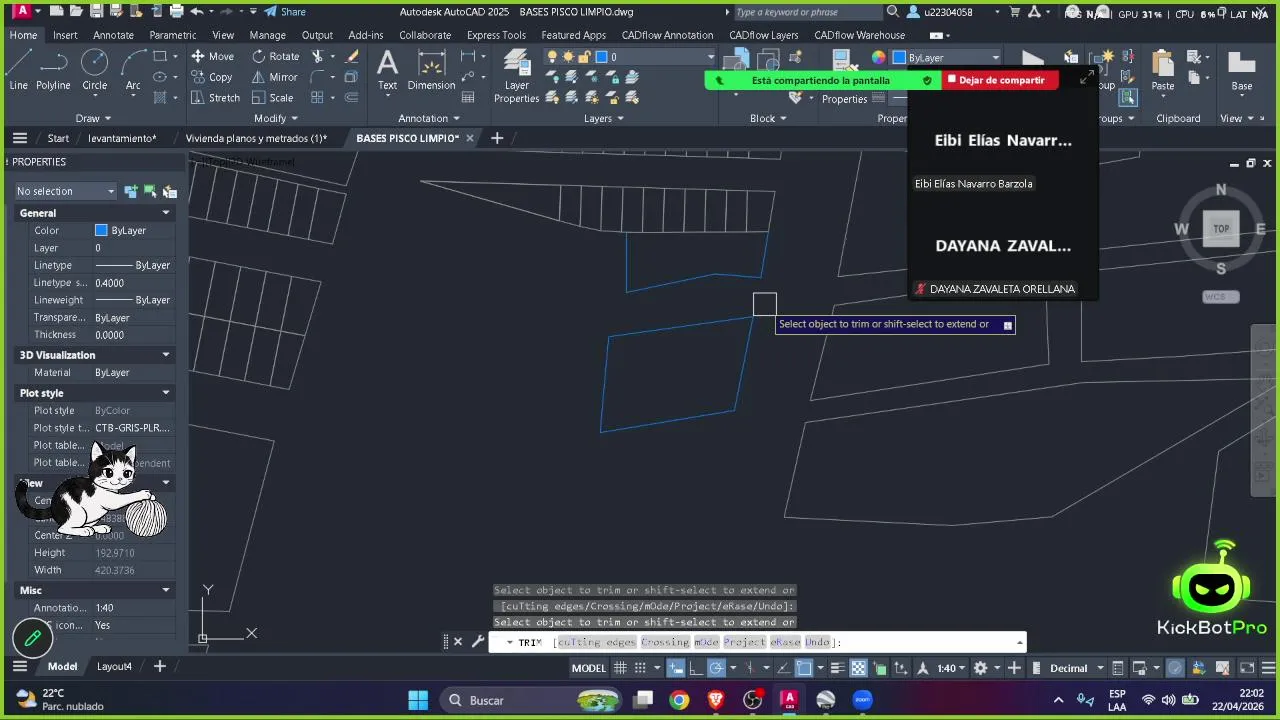Toggle Ortho mode in status bar

point(696,668)
